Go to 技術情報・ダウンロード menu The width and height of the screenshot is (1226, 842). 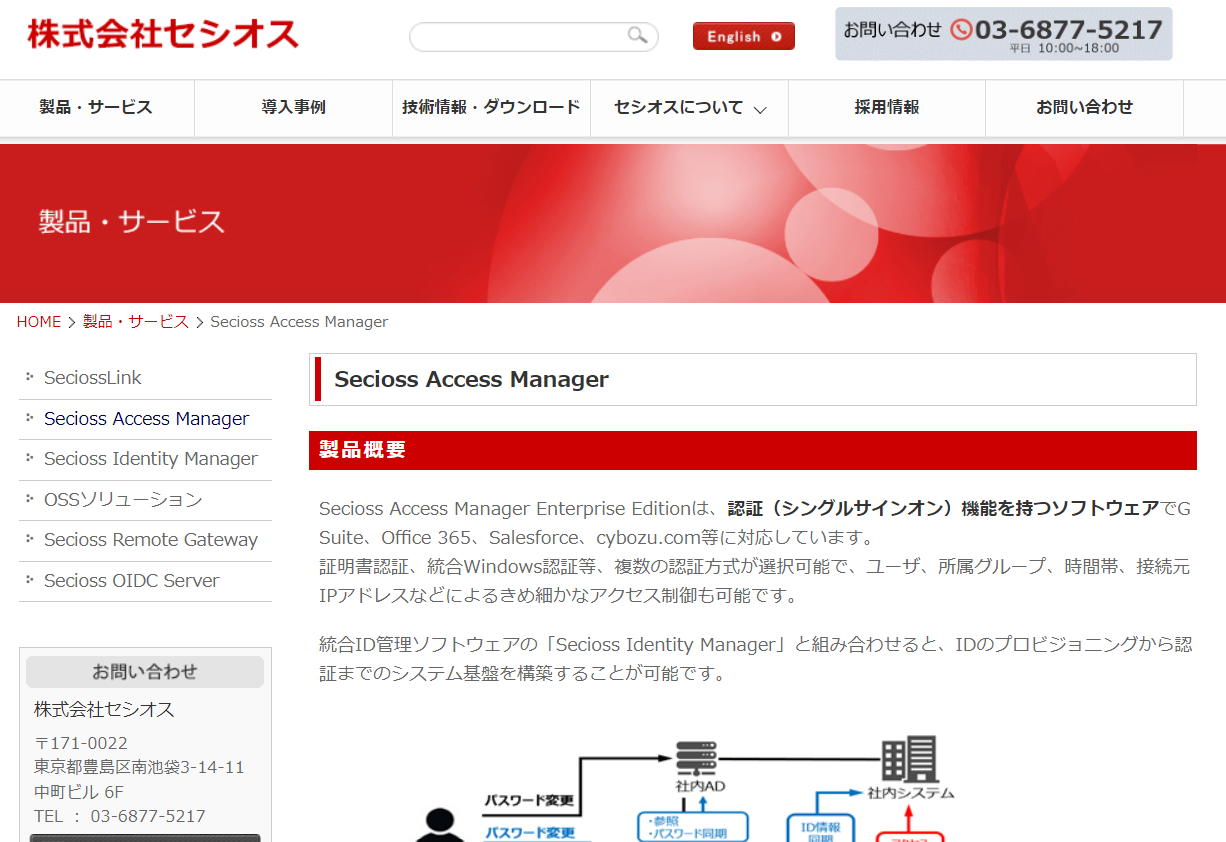(x=491, y=107)
